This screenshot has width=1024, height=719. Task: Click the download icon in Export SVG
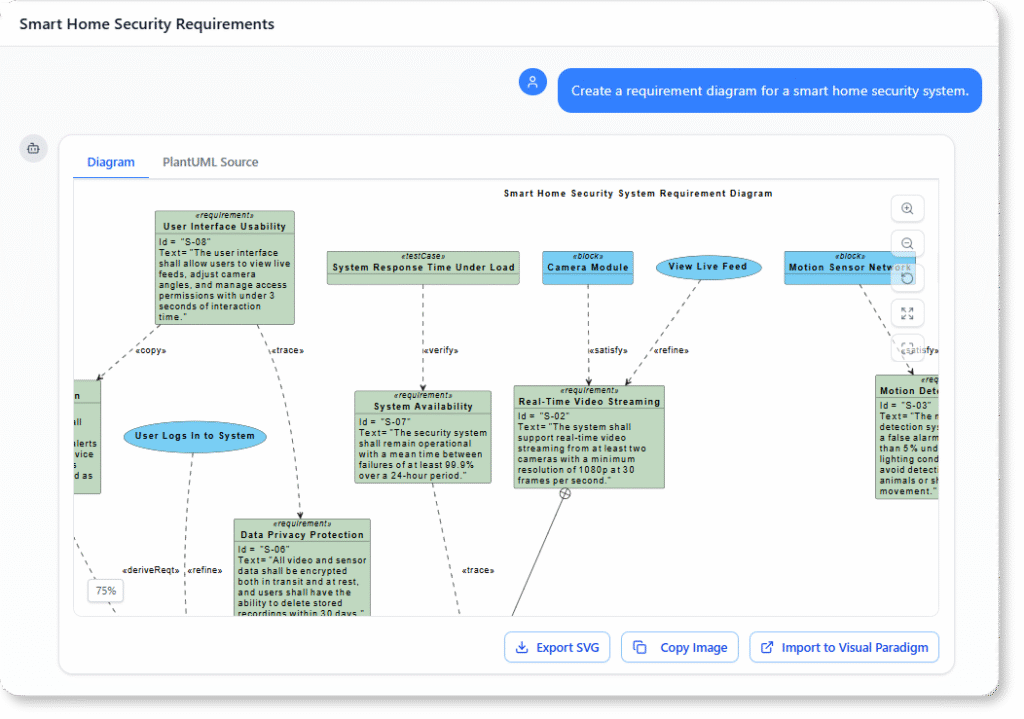tap(521, 647)
